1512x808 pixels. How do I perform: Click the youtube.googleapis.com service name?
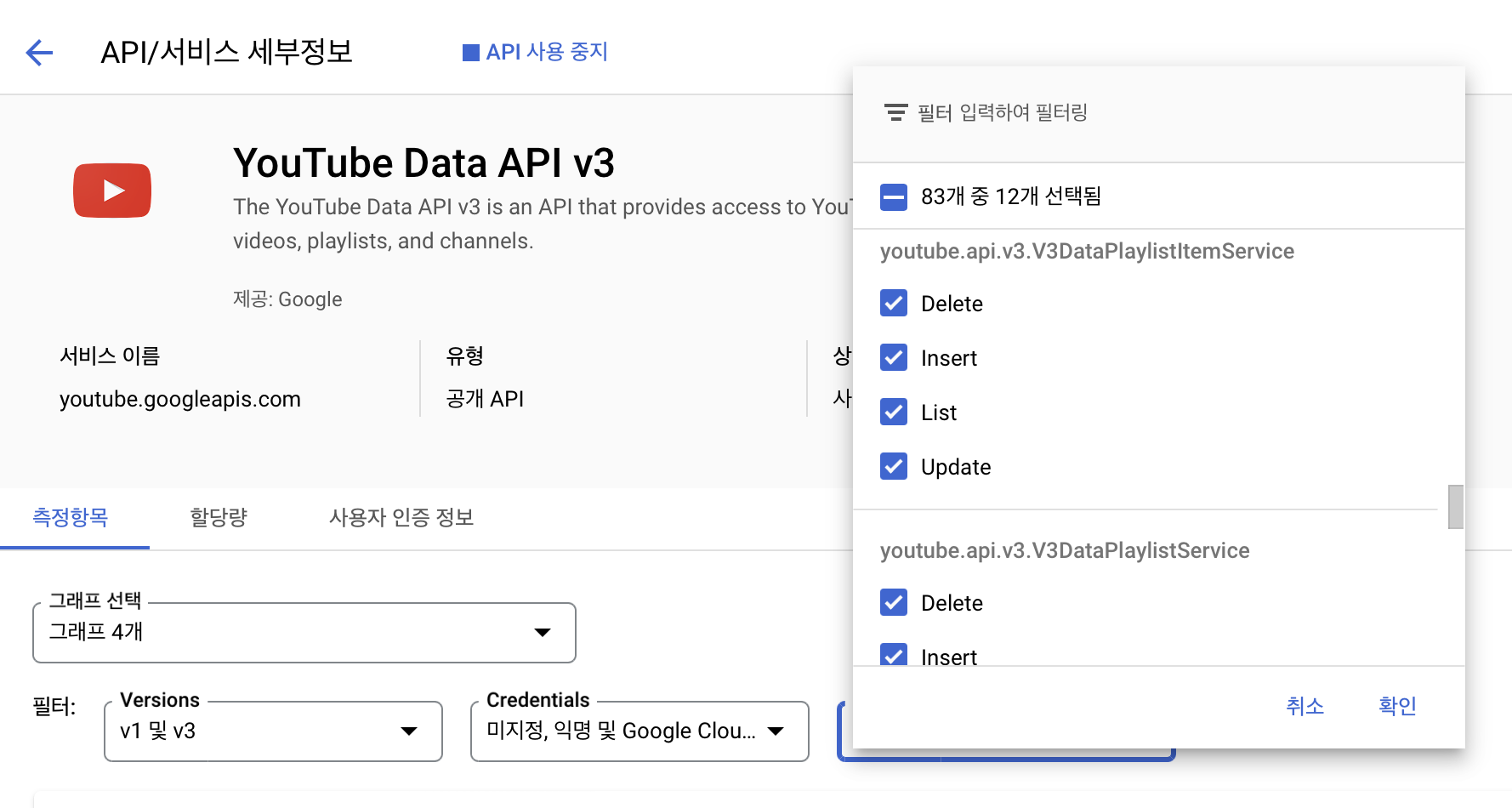coord(180,399)
